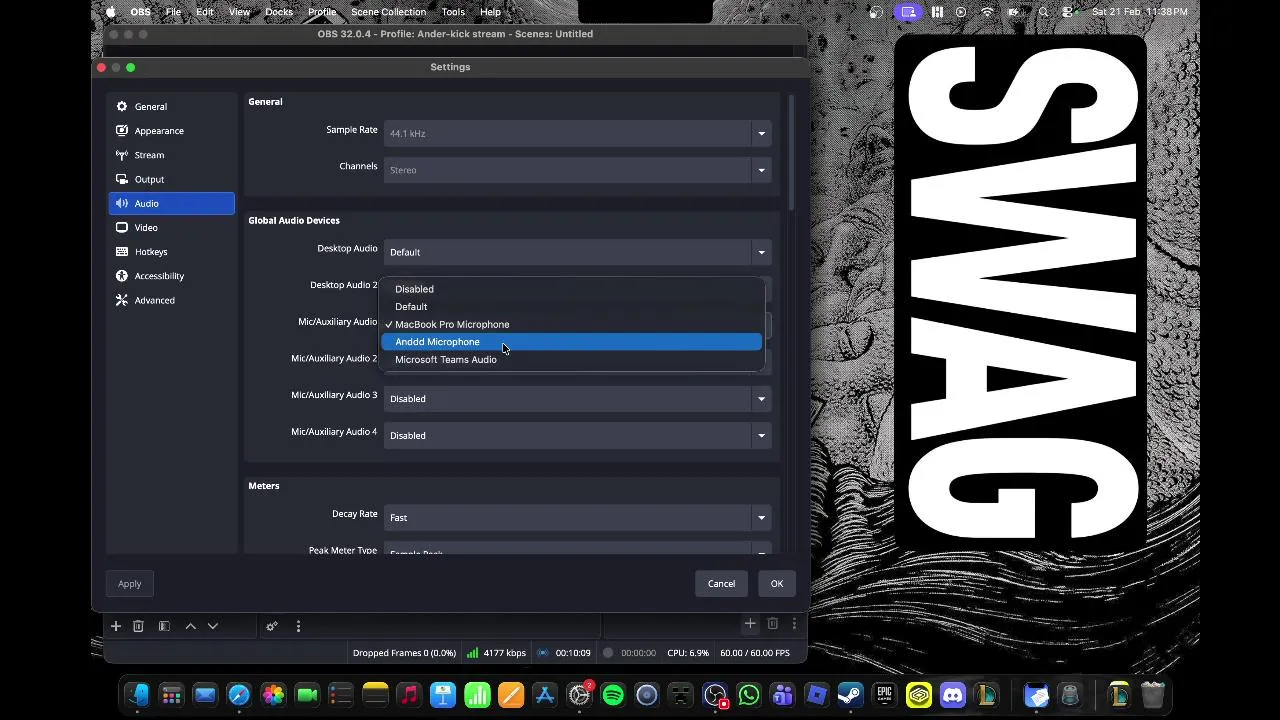Click the CPU: 6.9% status entry
Screen dimensions: 1280x720
[x=688, y=653]
